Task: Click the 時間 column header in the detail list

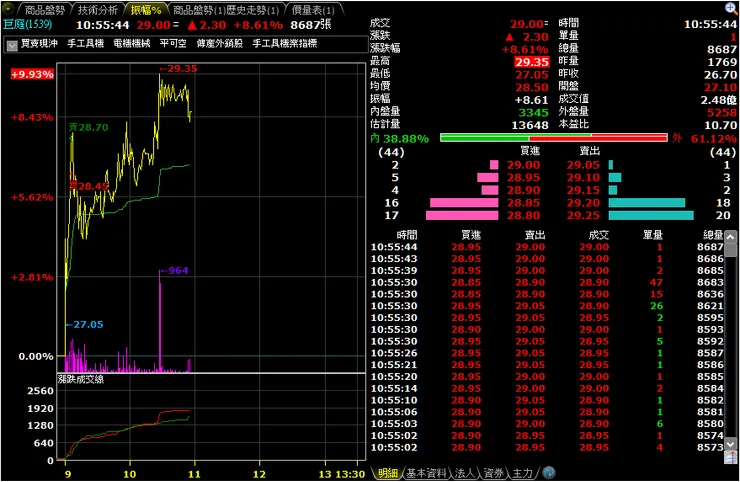Action: (x=407, y=235)
